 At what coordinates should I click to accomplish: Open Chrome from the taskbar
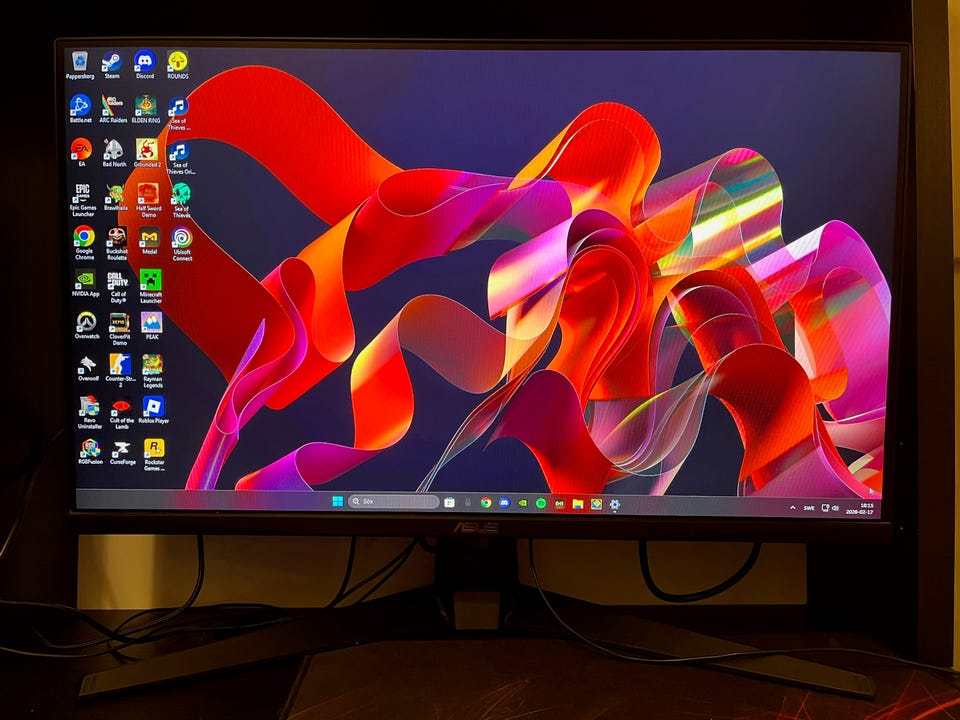(x=486, y=503)
